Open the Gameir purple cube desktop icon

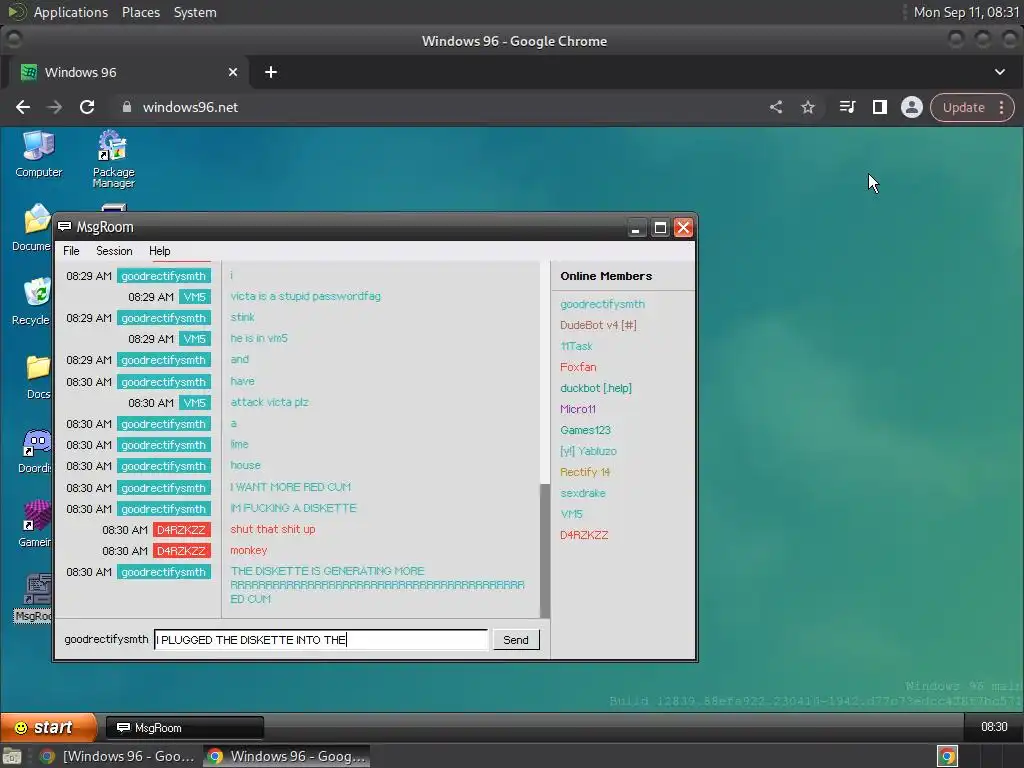[35, 524]
